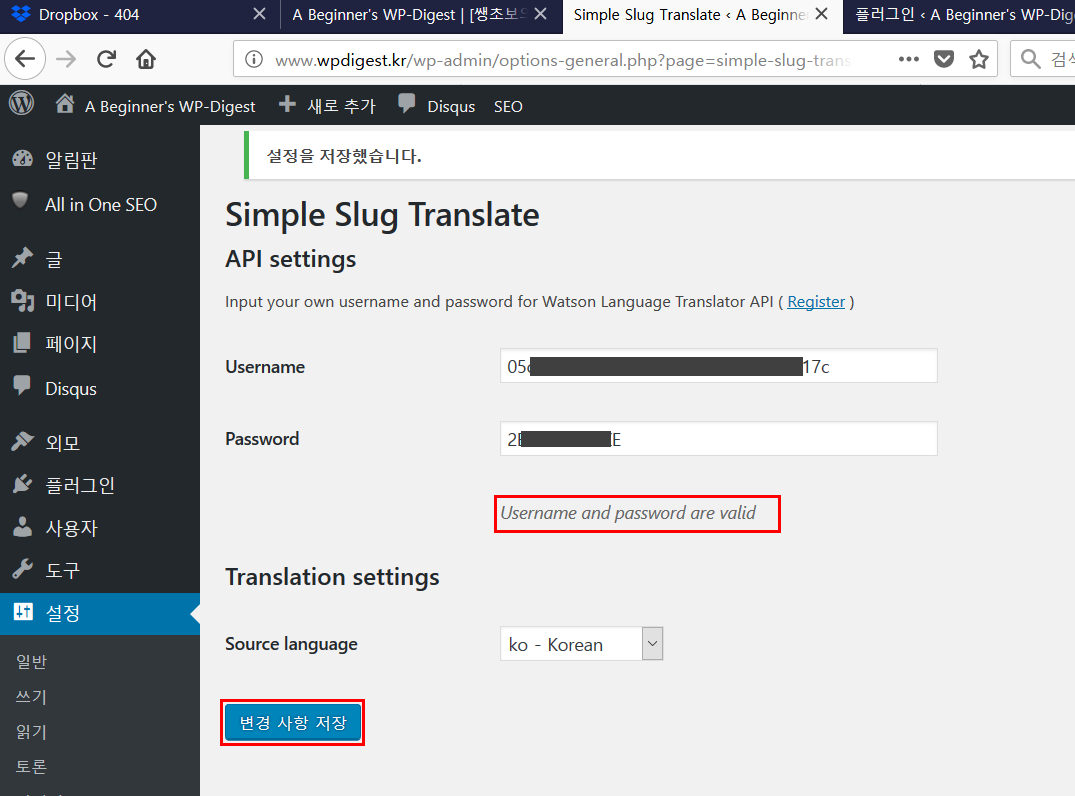Viewport: 1075px width, 796px height.
Task: Bookmark this page with star icon
Action: [979, 60]
